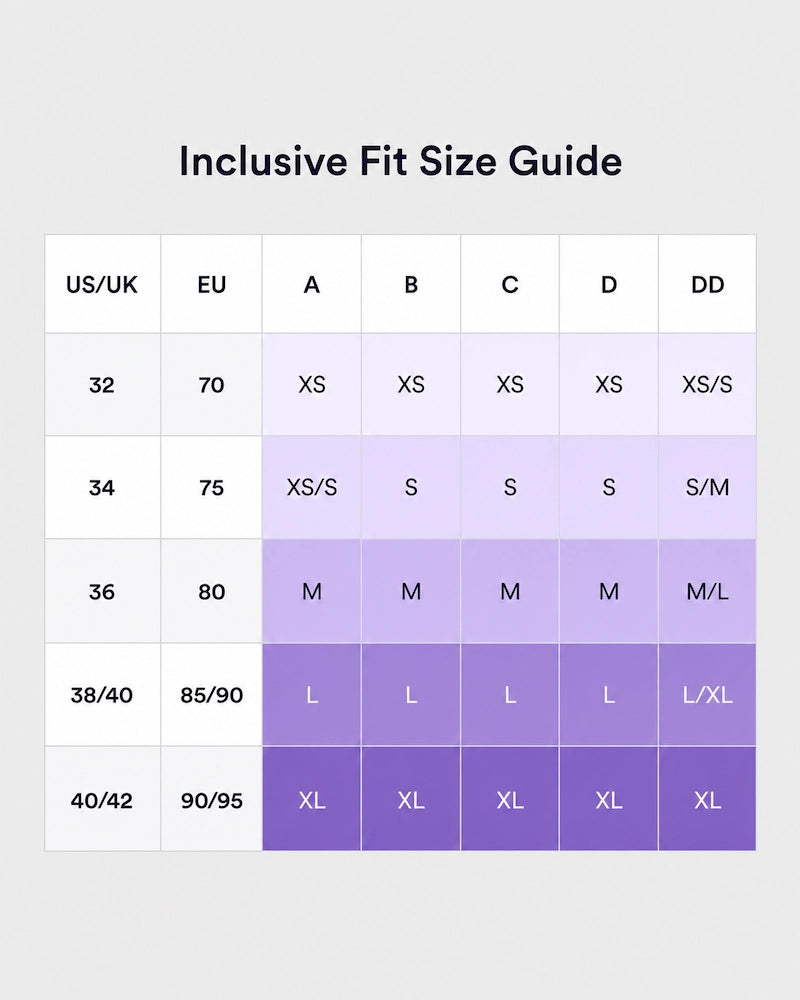The width and height of the screenshot is (800, 1000).
Task: Select the M cell under column B
Action: click(x=411, y=591)
